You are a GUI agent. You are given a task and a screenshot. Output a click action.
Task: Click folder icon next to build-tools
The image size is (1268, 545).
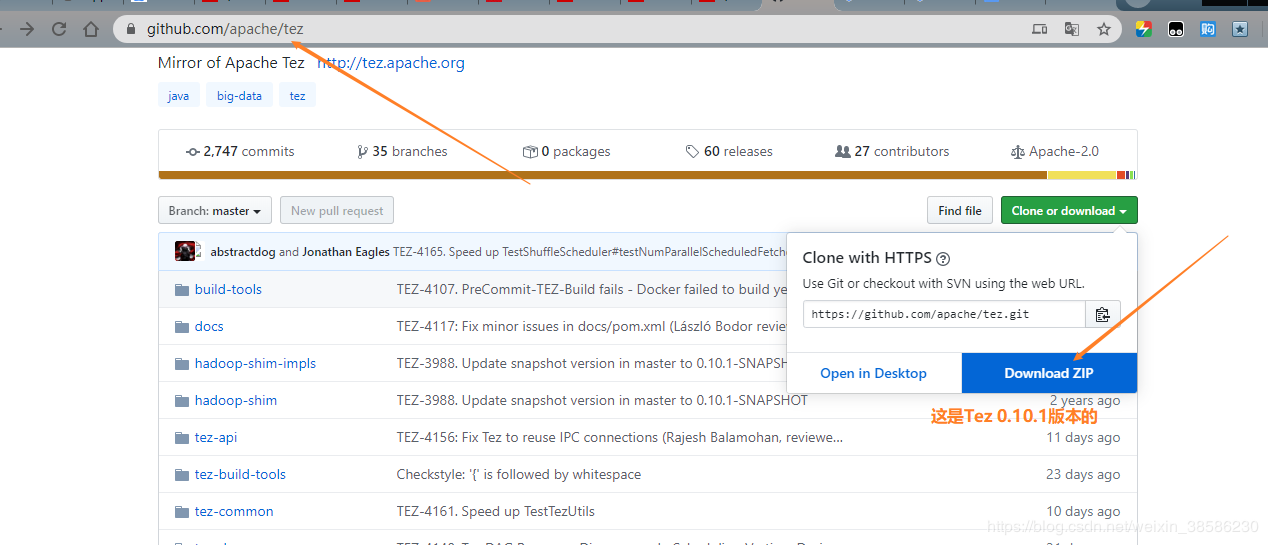(x=182, y=289)
